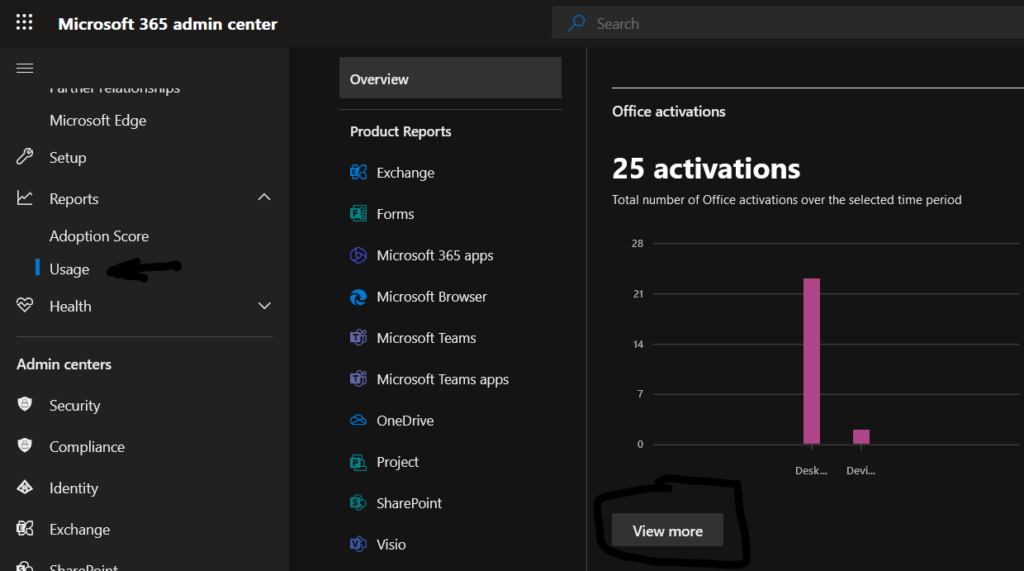Click the Visio report icon
The image size is (1024, 571).
point(358,544)
